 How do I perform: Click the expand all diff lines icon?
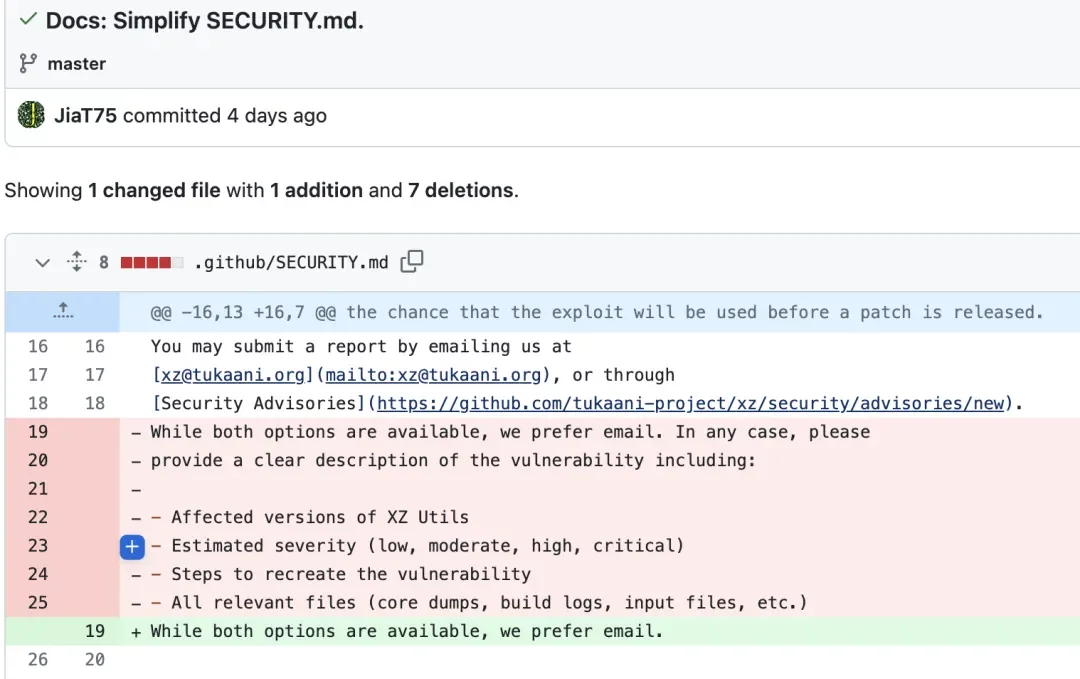(76, 262)
